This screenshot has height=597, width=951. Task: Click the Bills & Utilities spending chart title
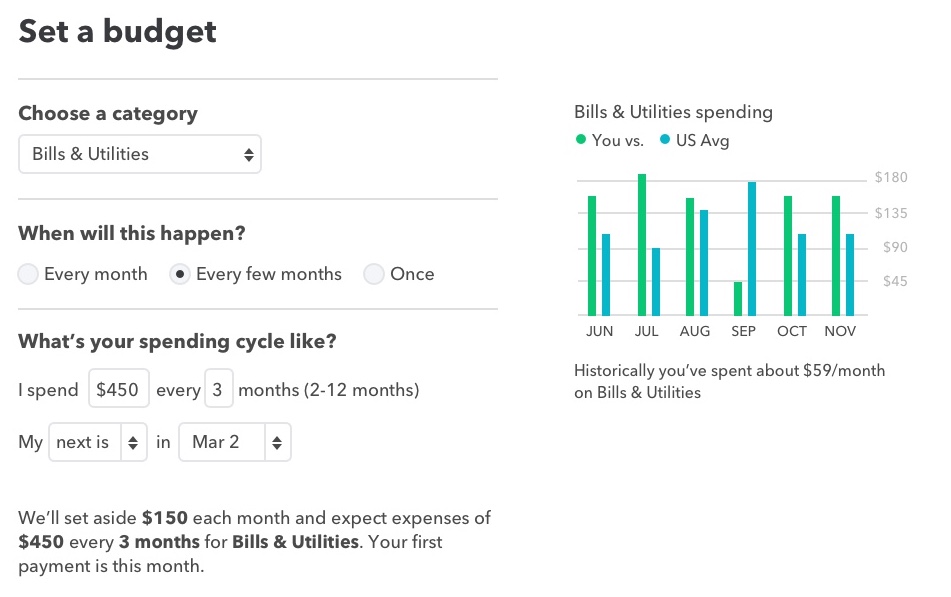point(673,112)
